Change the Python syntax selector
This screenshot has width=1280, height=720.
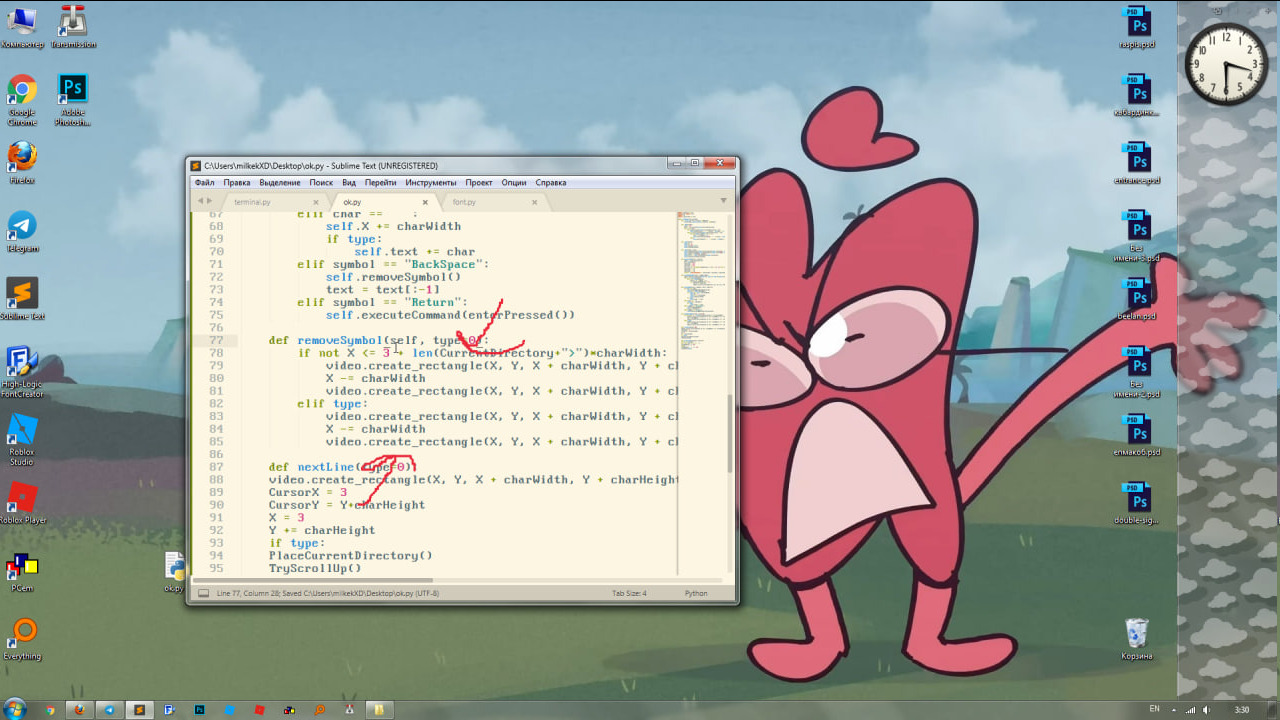696,593
